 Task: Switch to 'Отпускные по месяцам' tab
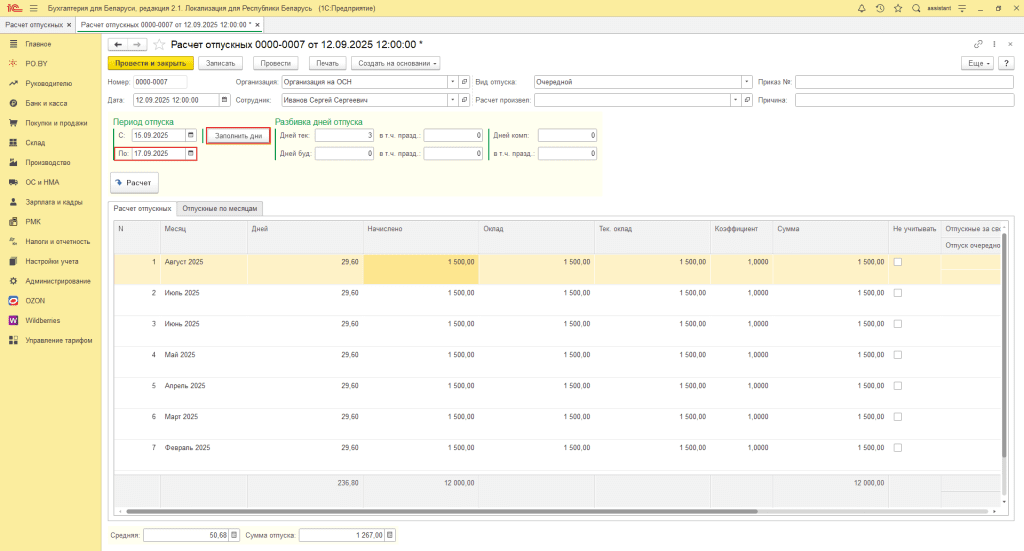pos(221,208)
